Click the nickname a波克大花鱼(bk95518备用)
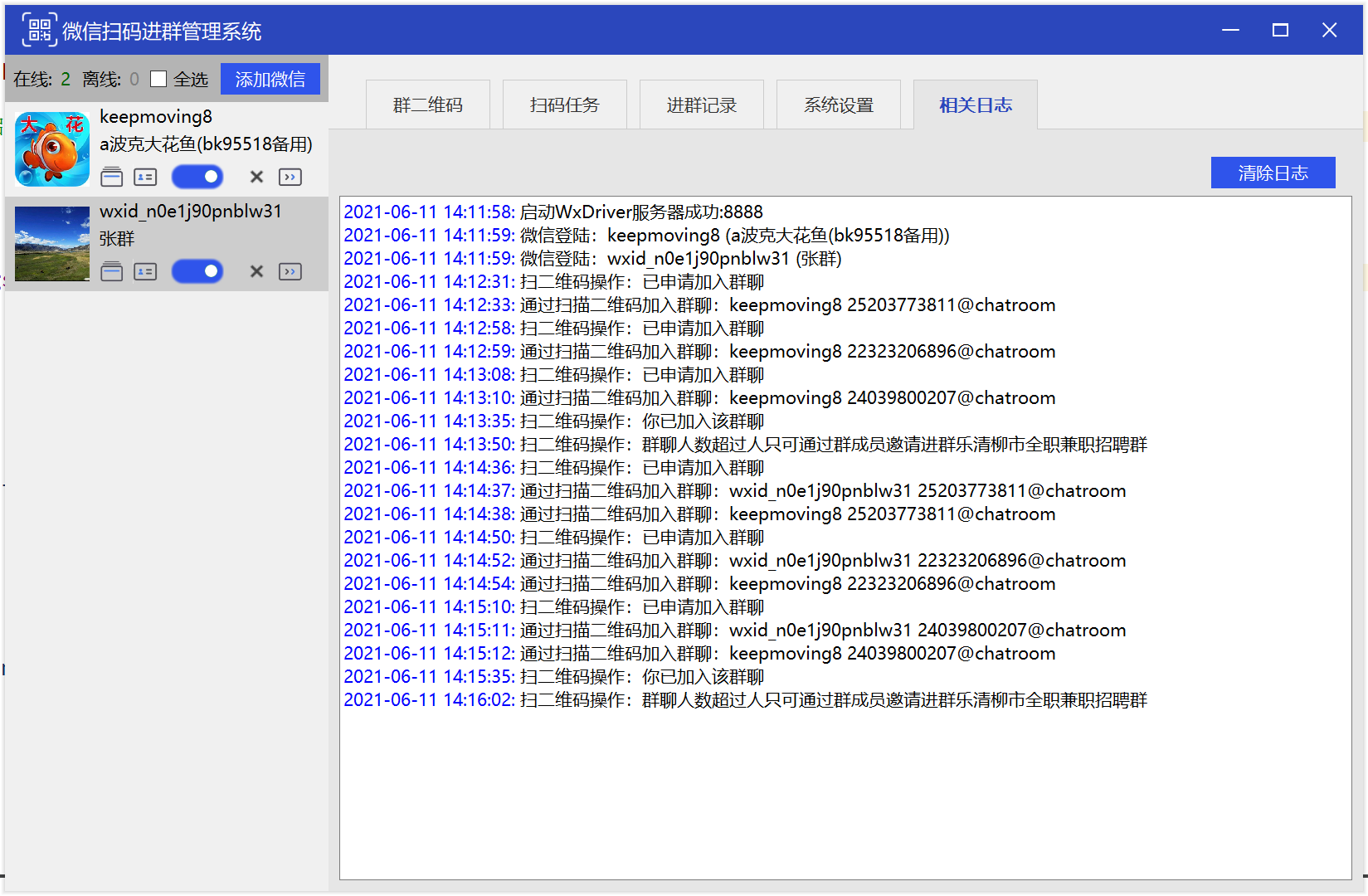This screenshot has width=1368, height=896. 206,144
